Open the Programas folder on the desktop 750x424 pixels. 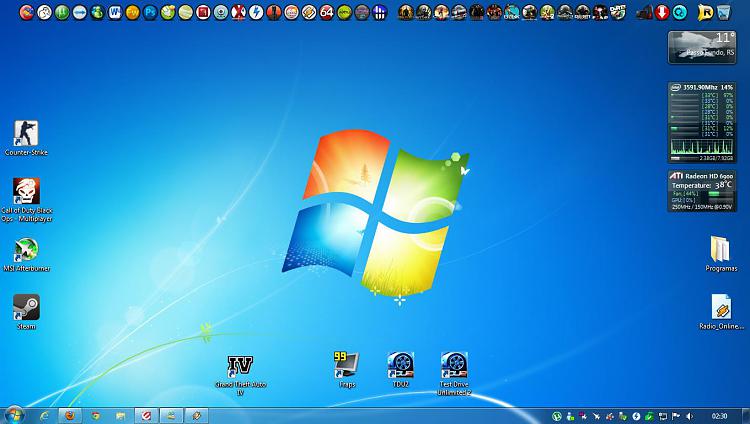click(721, 254)
